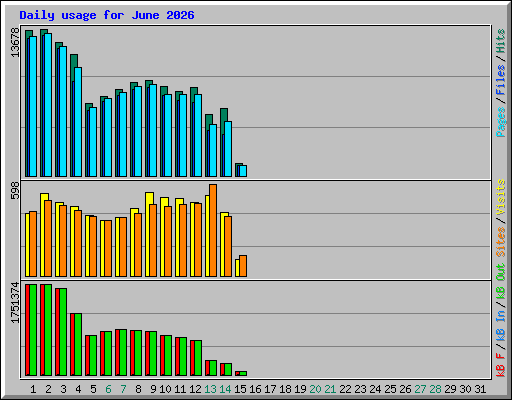Click green day 6 on the x-axis
The image size is (512, 400).
point(108,389)
